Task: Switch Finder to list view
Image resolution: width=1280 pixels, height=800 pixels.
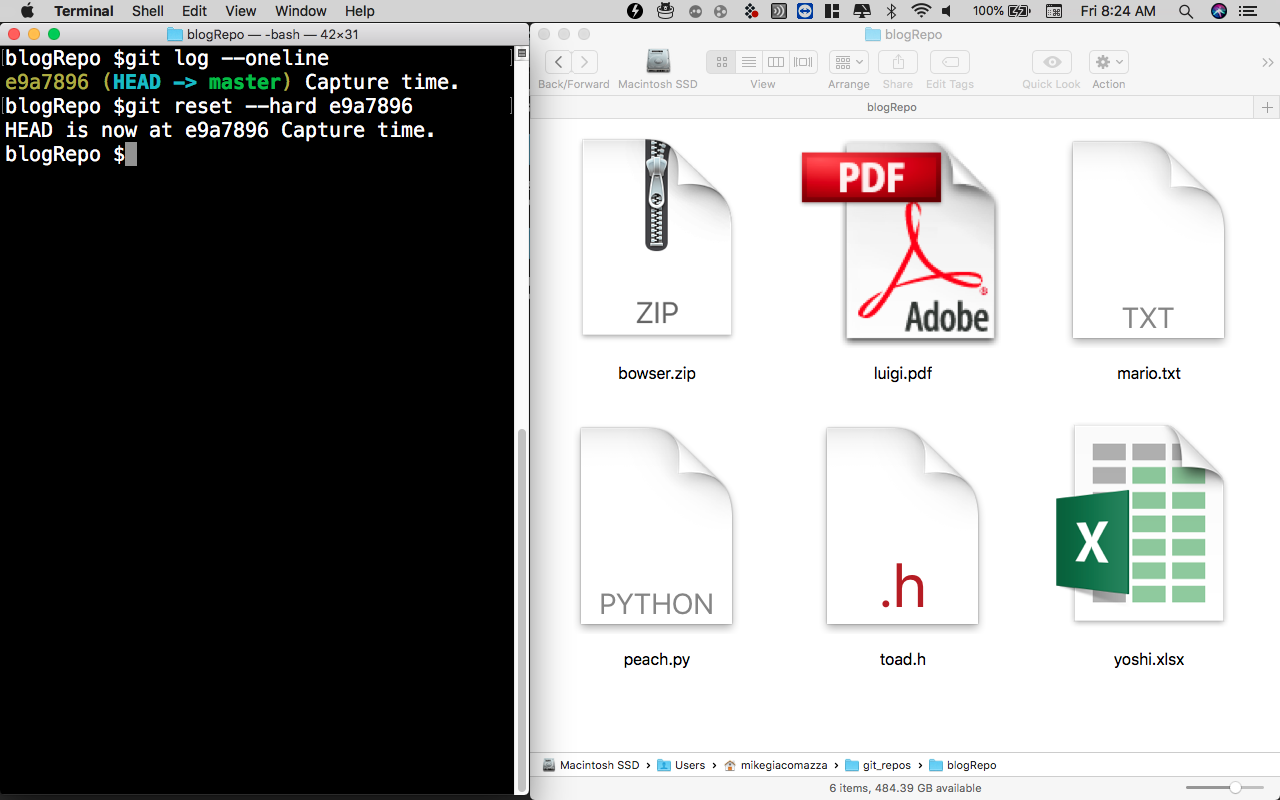Action: 748,62
